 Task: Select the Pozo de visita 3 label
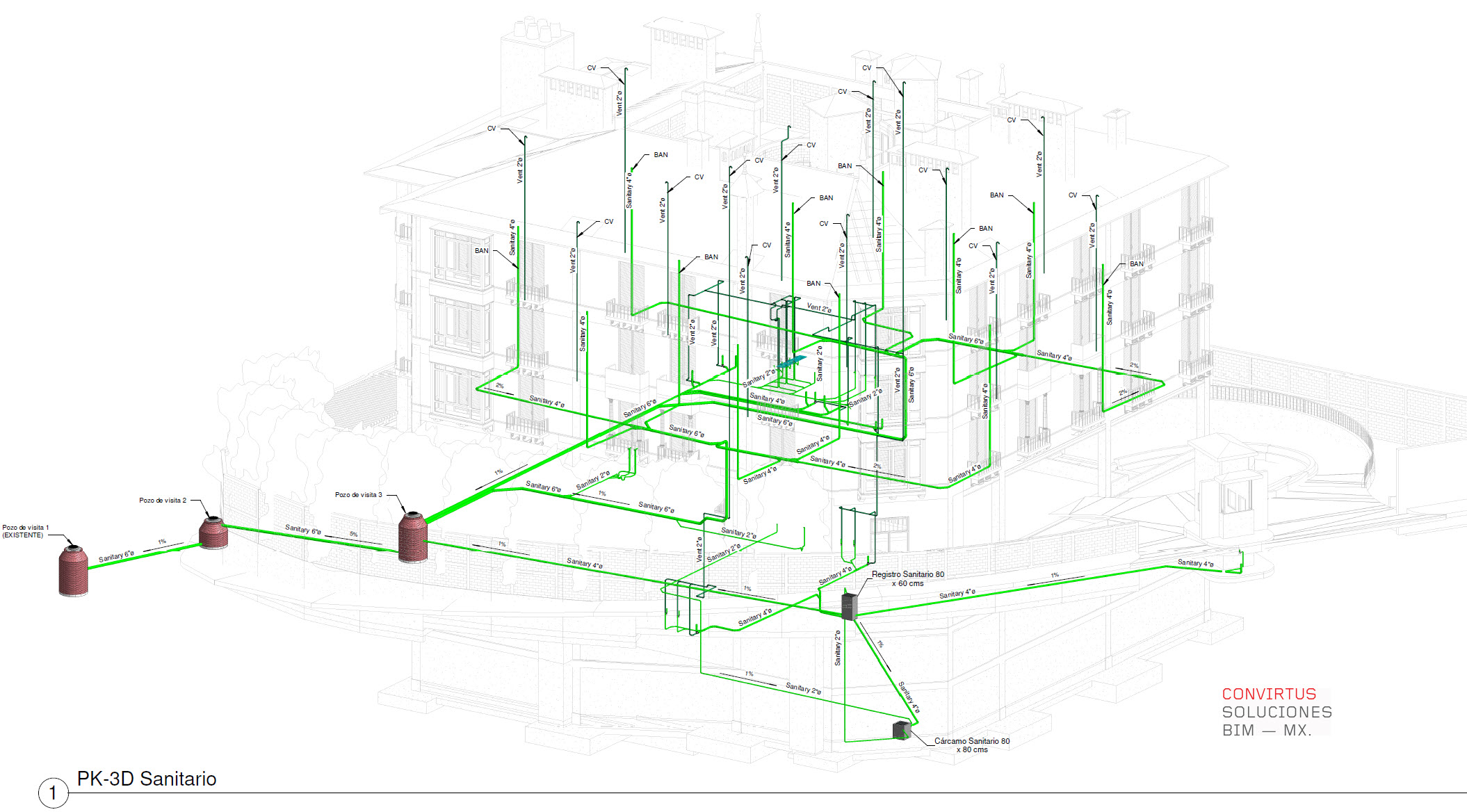[x=358, y=495]
